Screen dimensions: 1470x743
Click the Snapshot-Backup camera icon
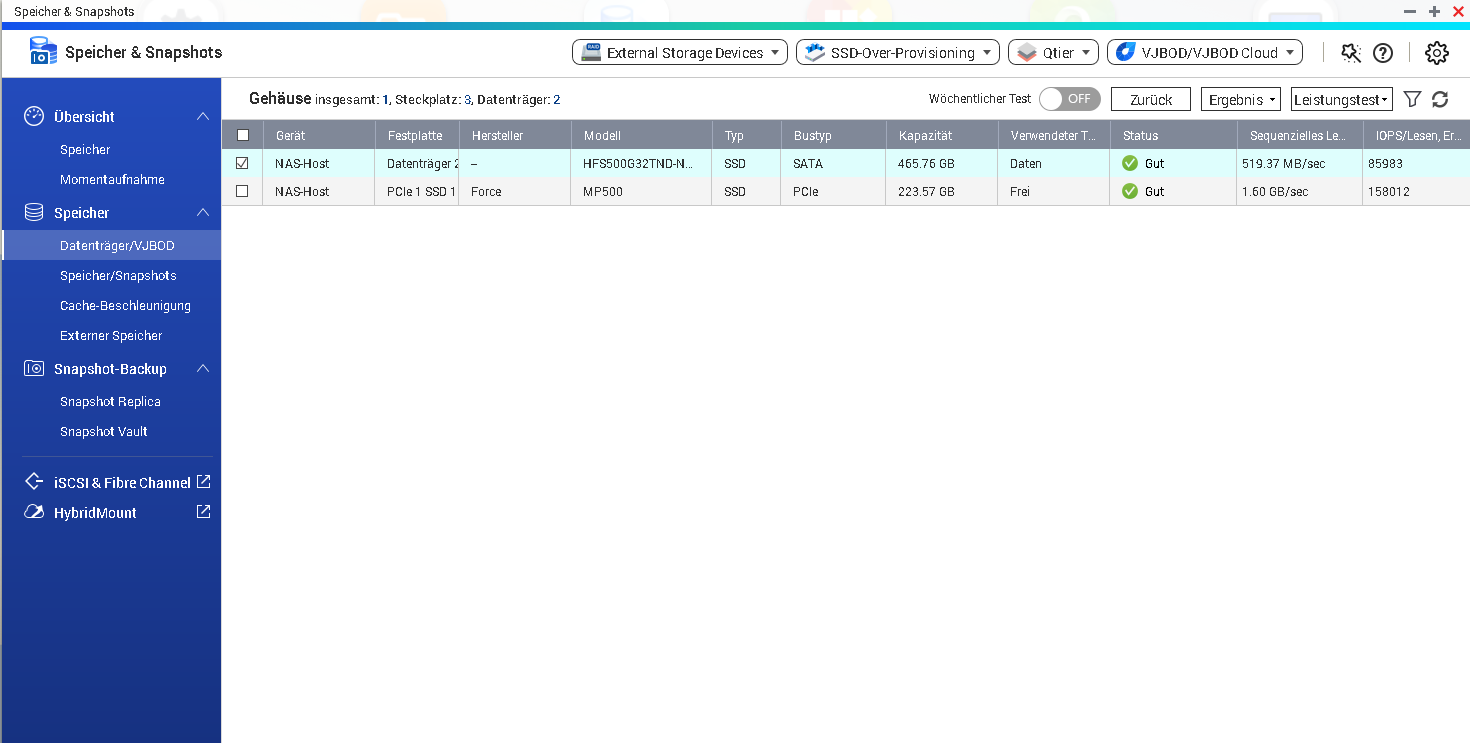tap(30, 368)
